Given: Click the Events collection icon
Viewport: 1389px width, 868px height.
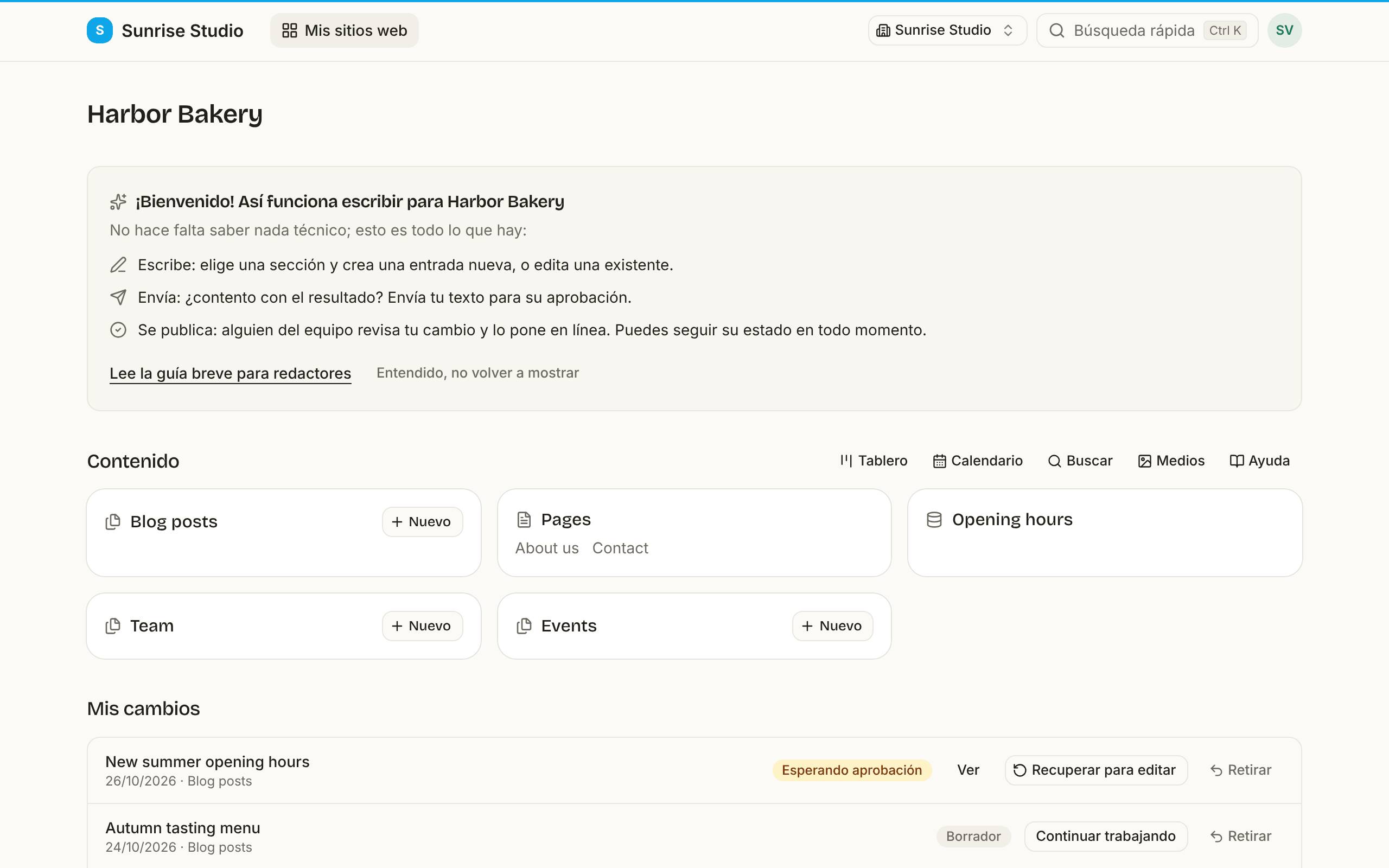Looking at the screenshot, I should coord(524,626).
